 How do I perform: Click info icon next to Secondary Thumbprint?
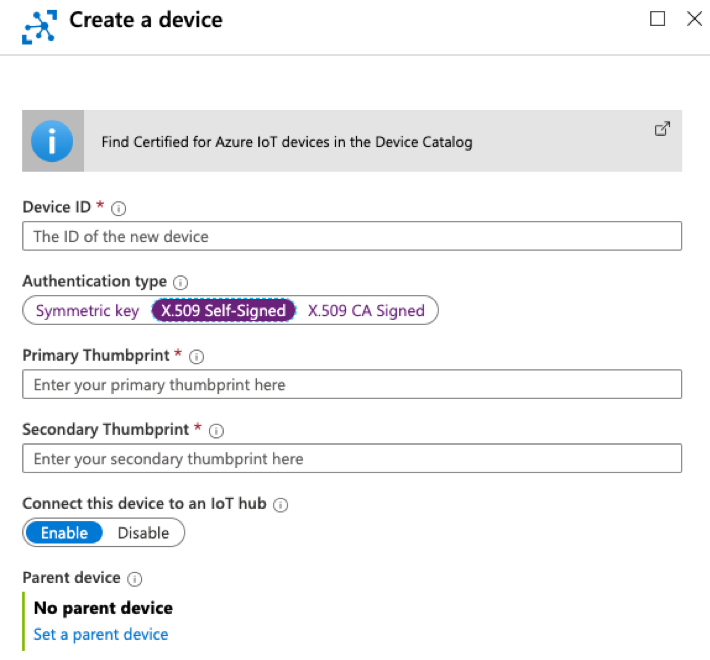[216, 430]
